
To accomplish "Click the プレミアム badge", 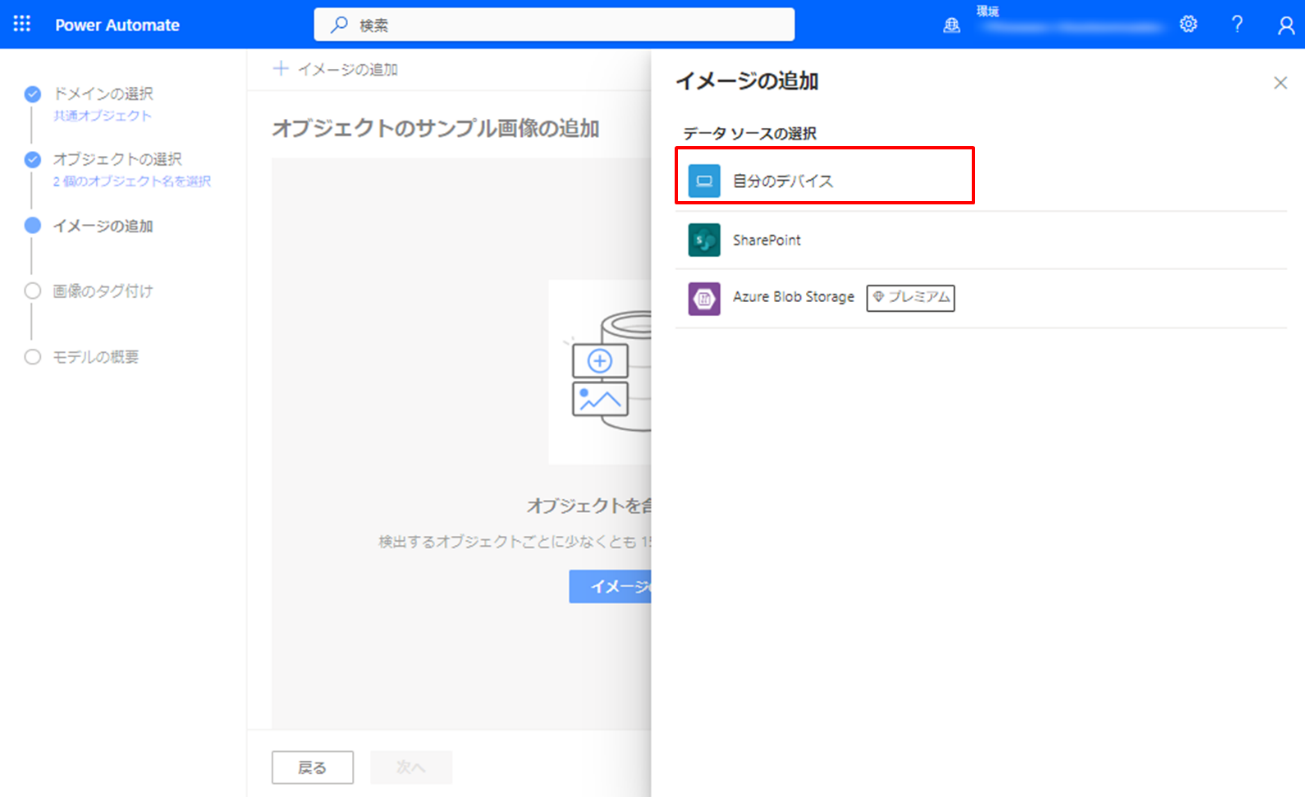I will point(910,298).
